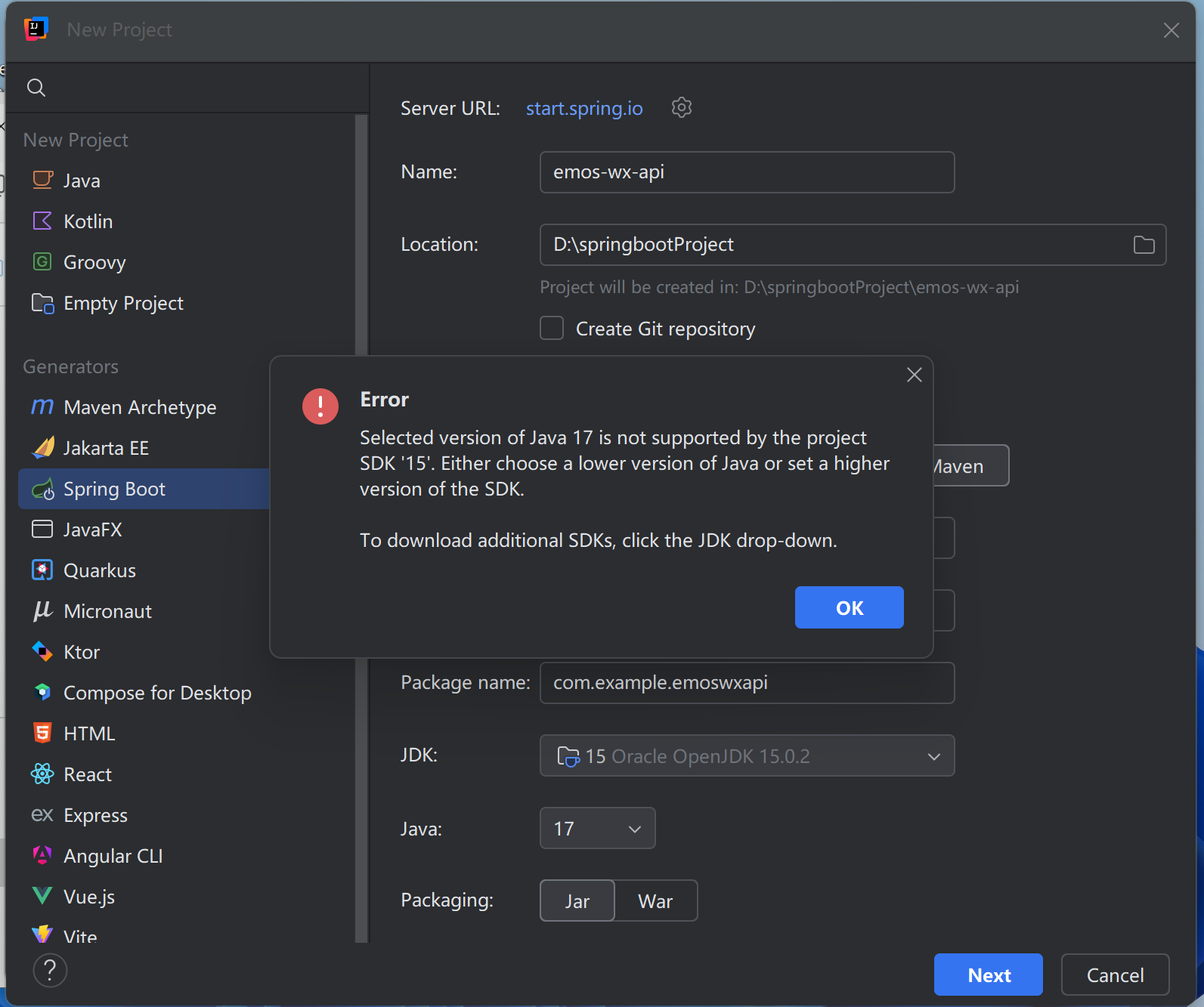This screenshot has width=1204, height=1007.
Task: Choose the Vue.js generator icon
Action: (x=42, y=896)
